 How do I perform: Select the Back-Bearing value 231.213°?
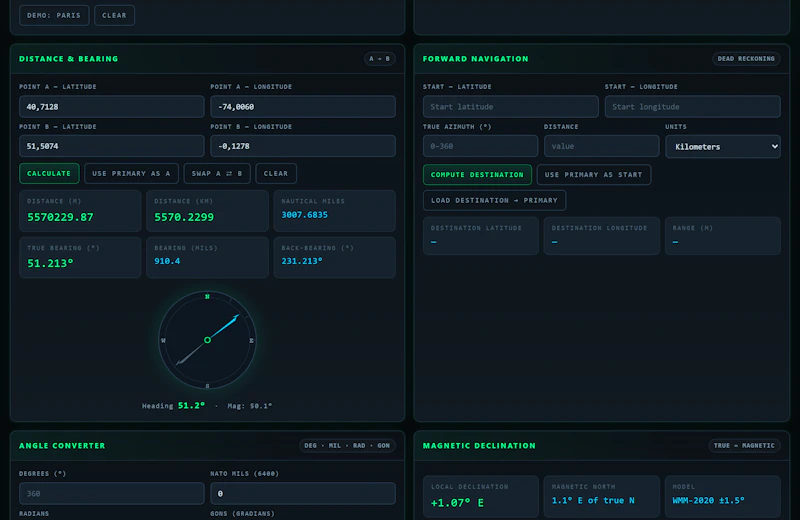302,261
